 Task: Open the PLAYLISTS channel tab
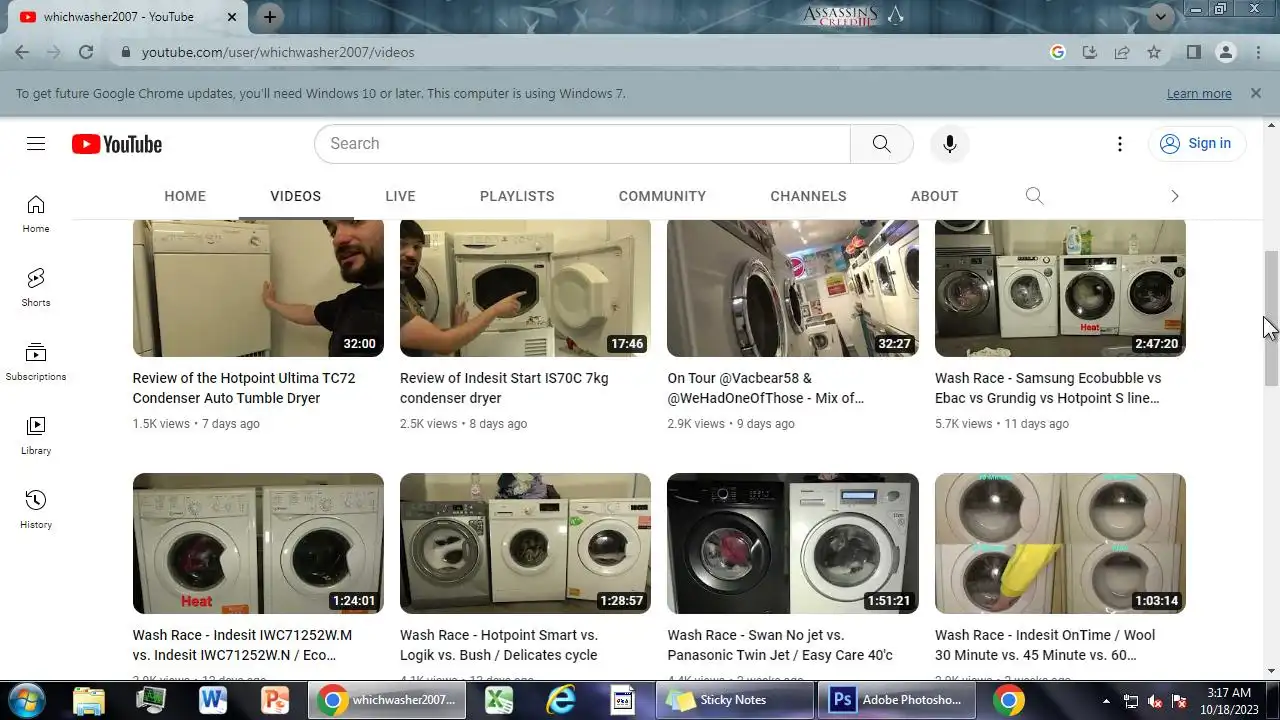point(517,196)
